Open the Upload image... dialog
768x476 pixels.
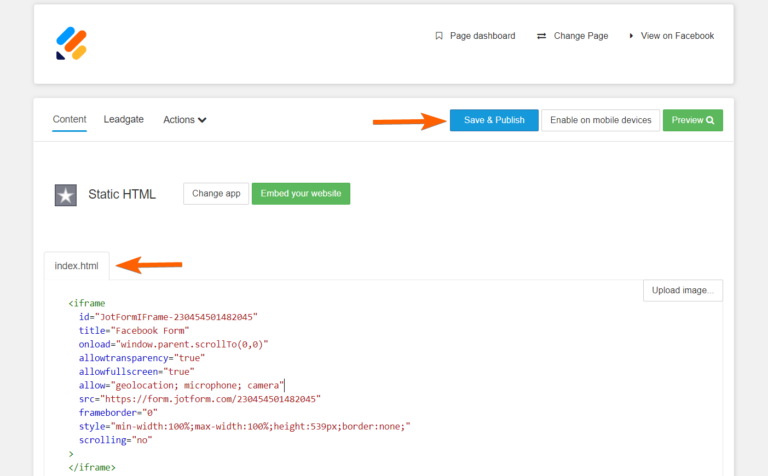682,291
